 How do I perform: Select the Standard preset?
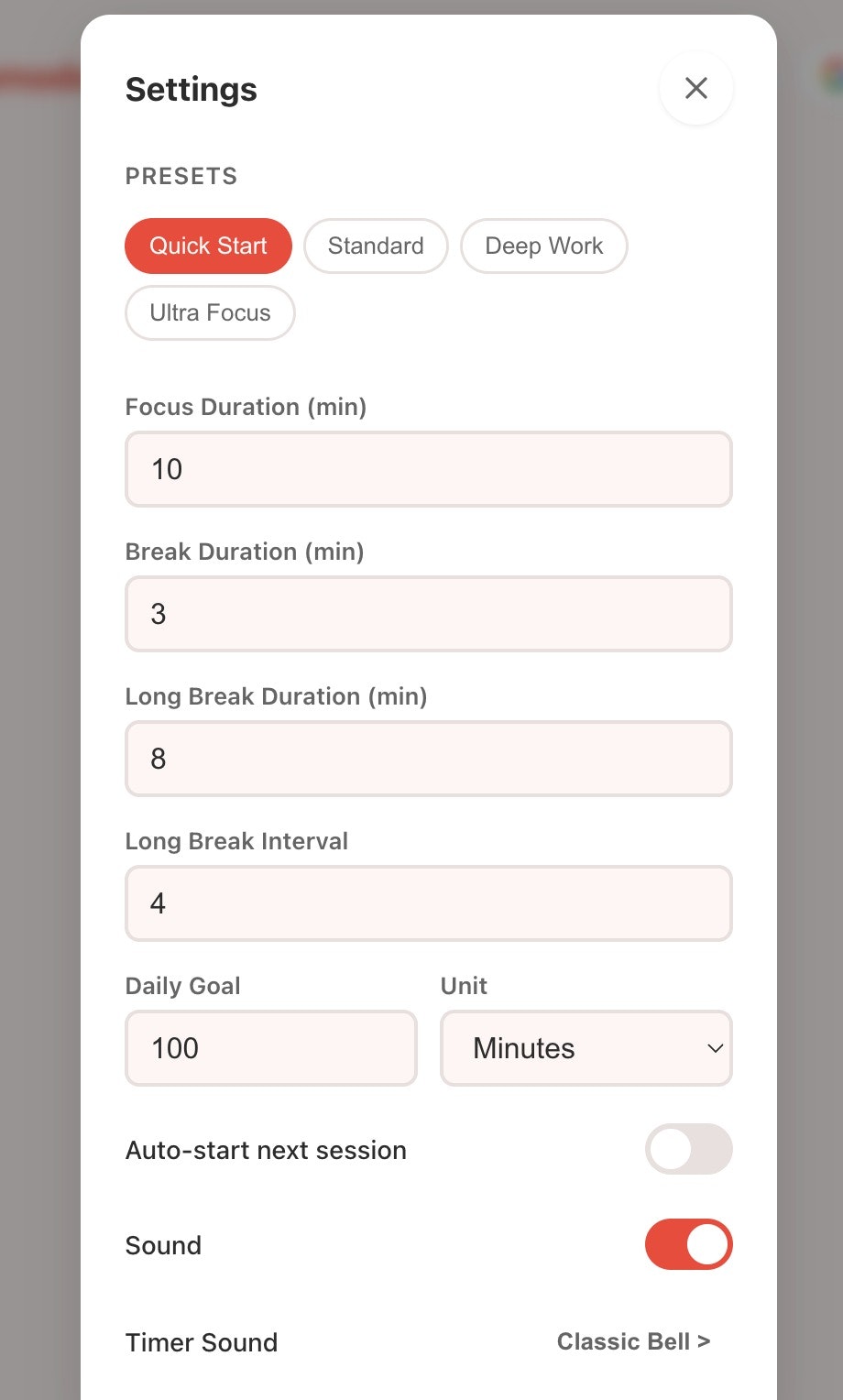376,246
